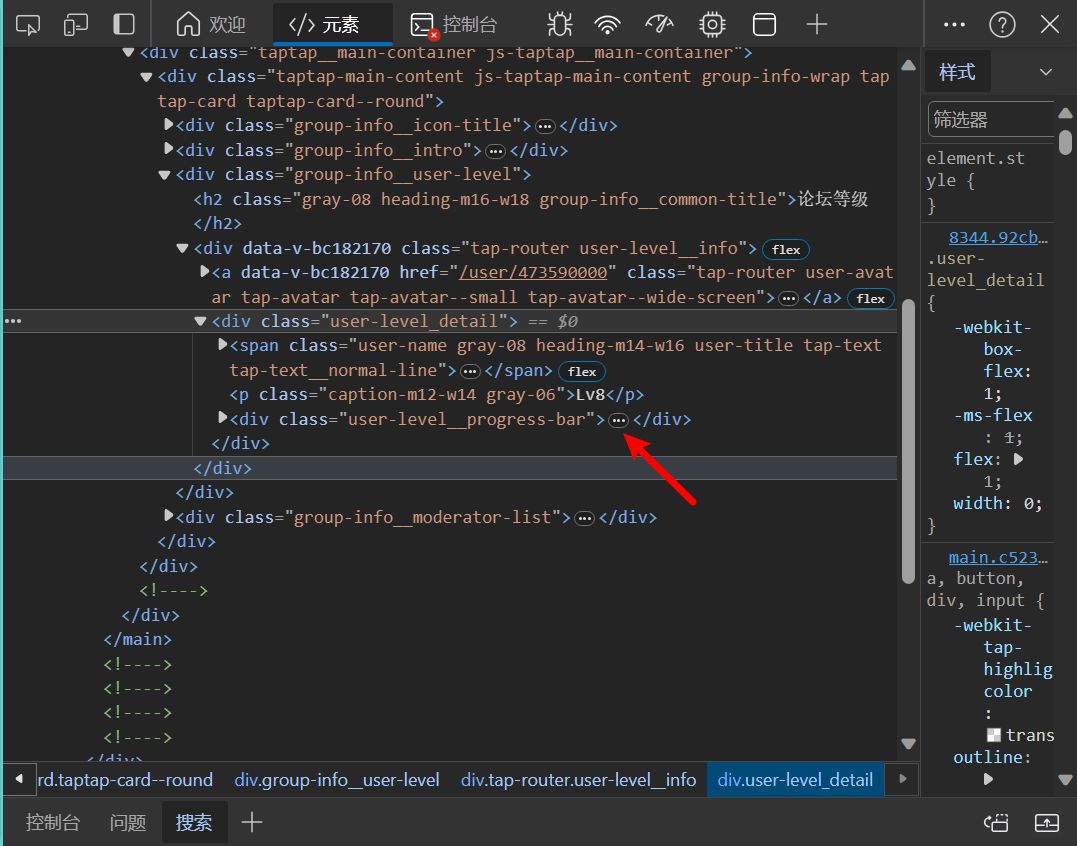Switch to the 欢迎 tab

point(212,25)
